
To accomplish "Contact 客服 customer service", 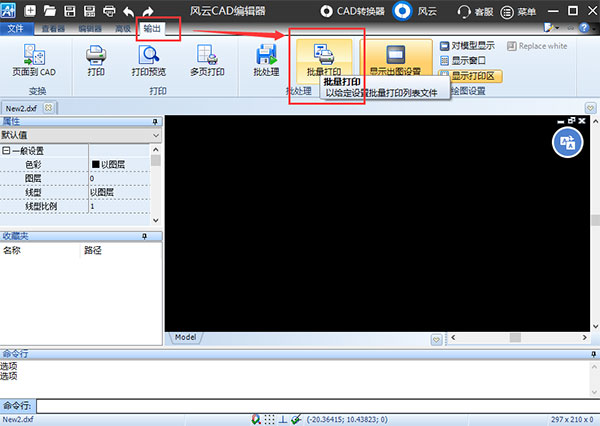I will [475, 12].
